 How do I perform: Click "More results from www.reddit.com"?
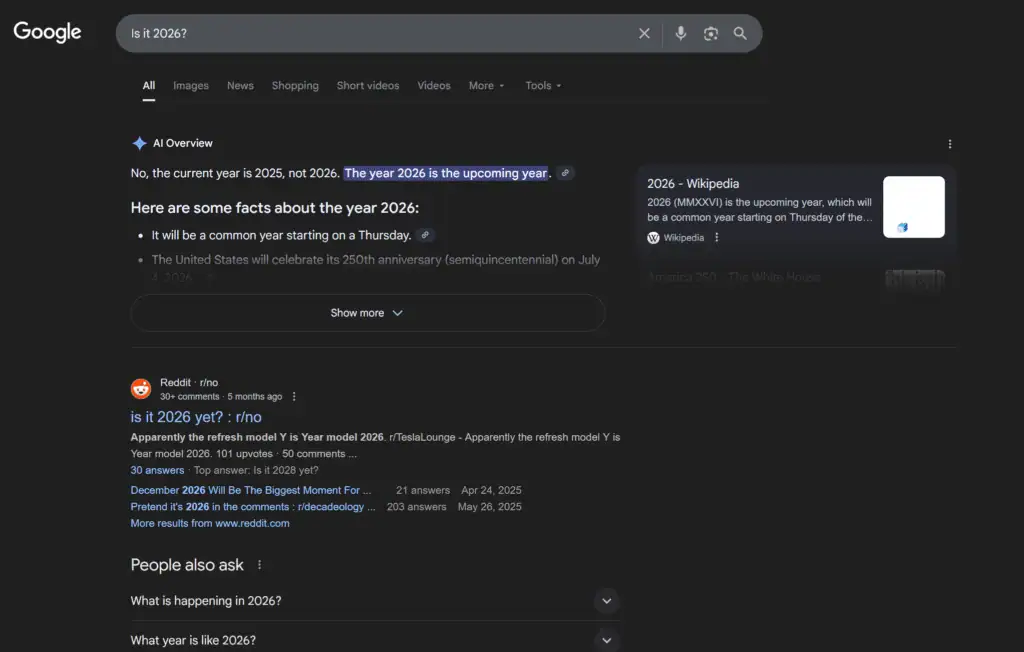click(x=210, y=523)
